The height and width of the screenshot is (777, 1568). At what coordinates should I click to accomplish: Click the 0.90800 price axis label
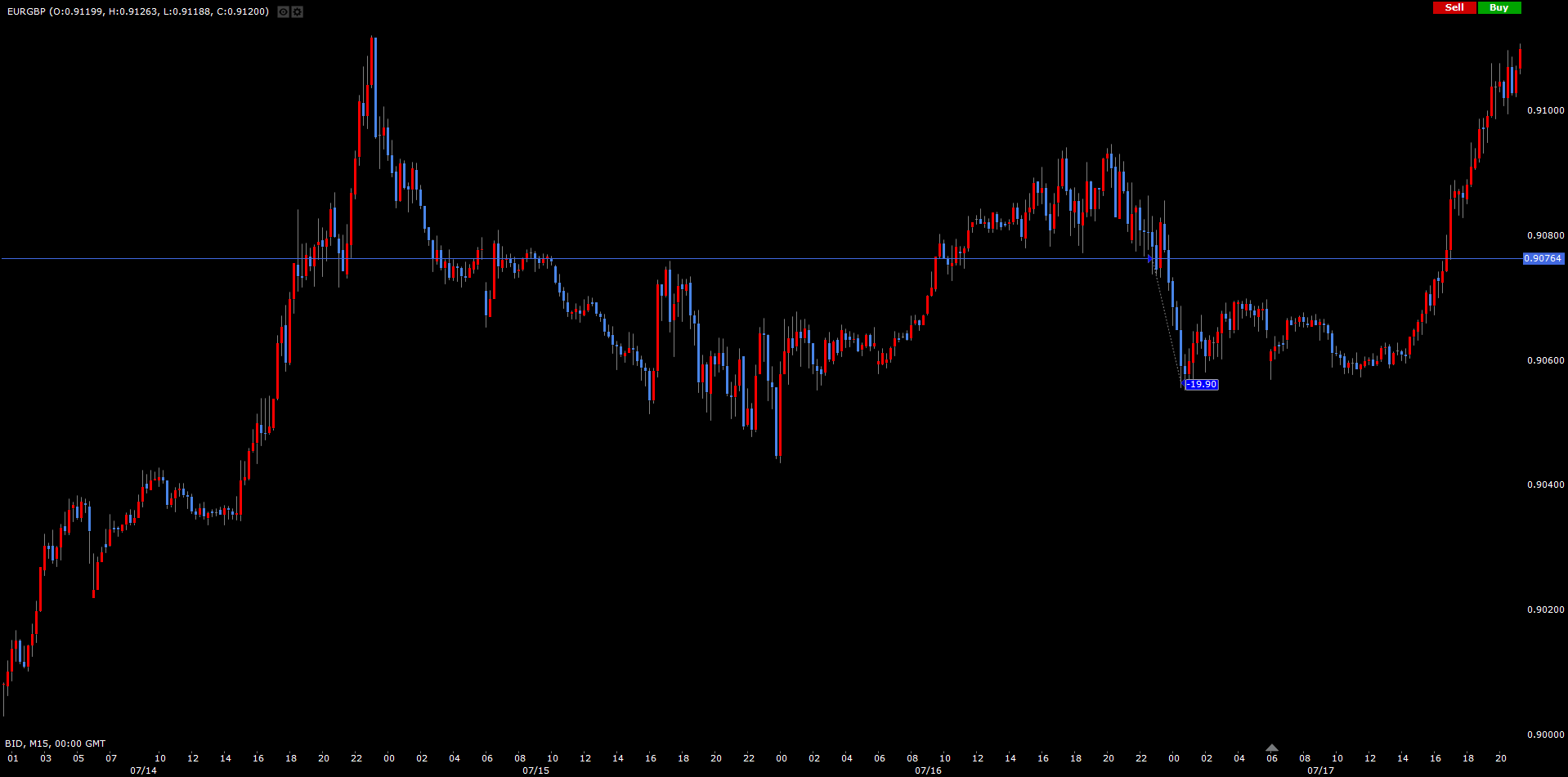pyautogui.click(x=1545, y=235)
